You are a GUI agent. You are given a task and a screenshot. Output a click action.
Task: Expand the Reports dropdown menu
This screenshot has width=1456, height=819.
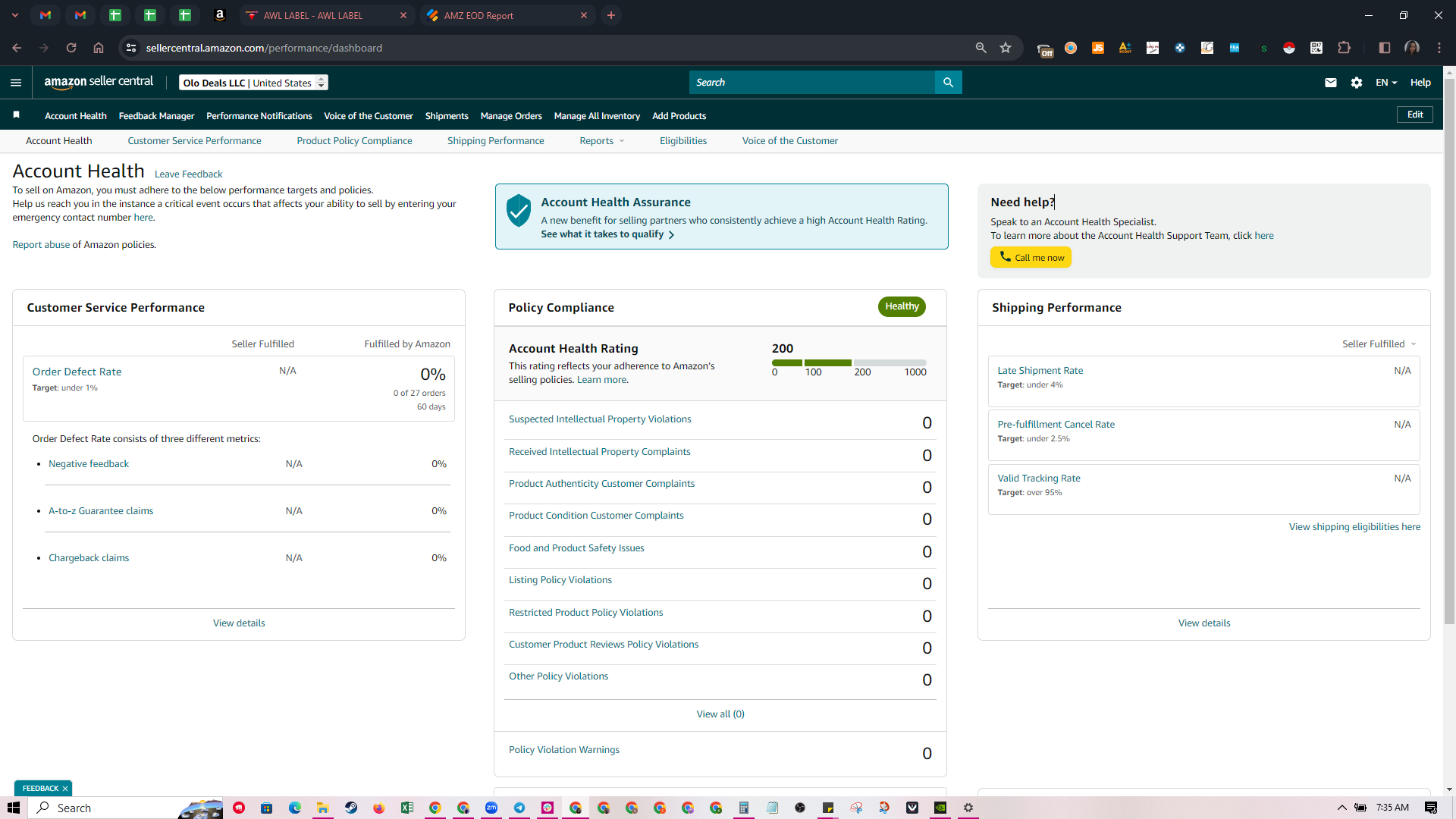(602, 141)
